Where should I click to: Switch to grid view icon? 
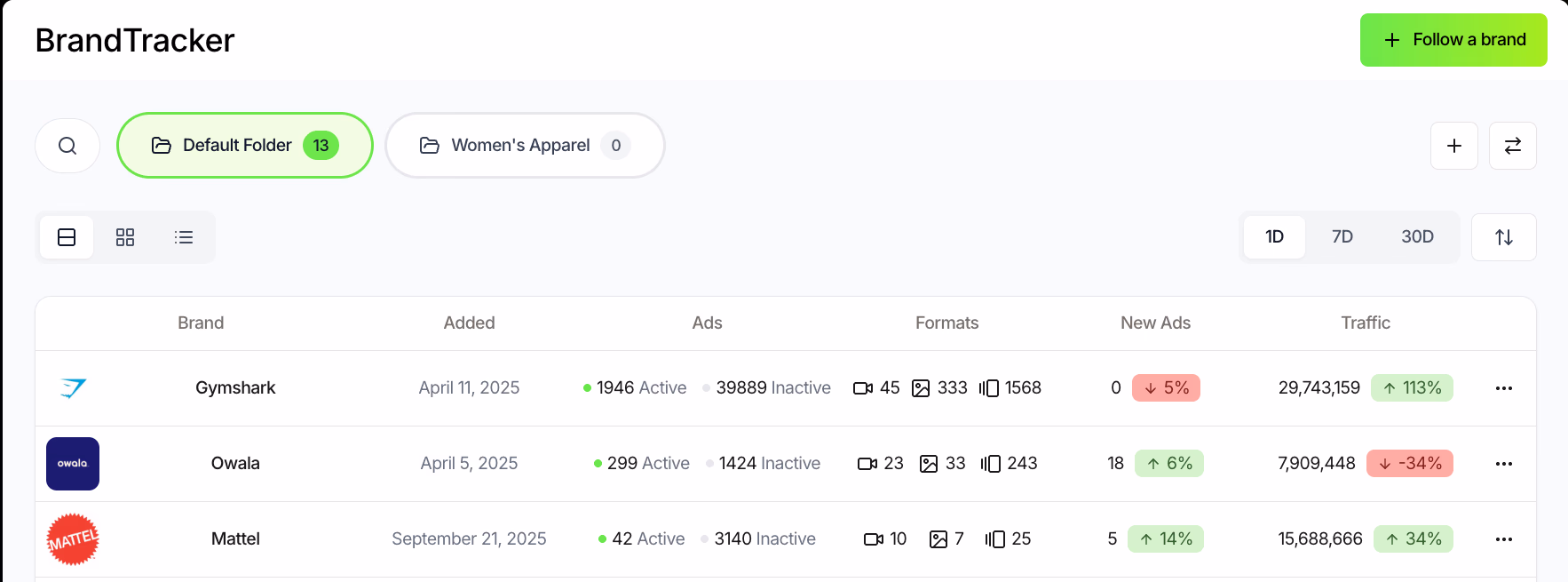(125, 237)
